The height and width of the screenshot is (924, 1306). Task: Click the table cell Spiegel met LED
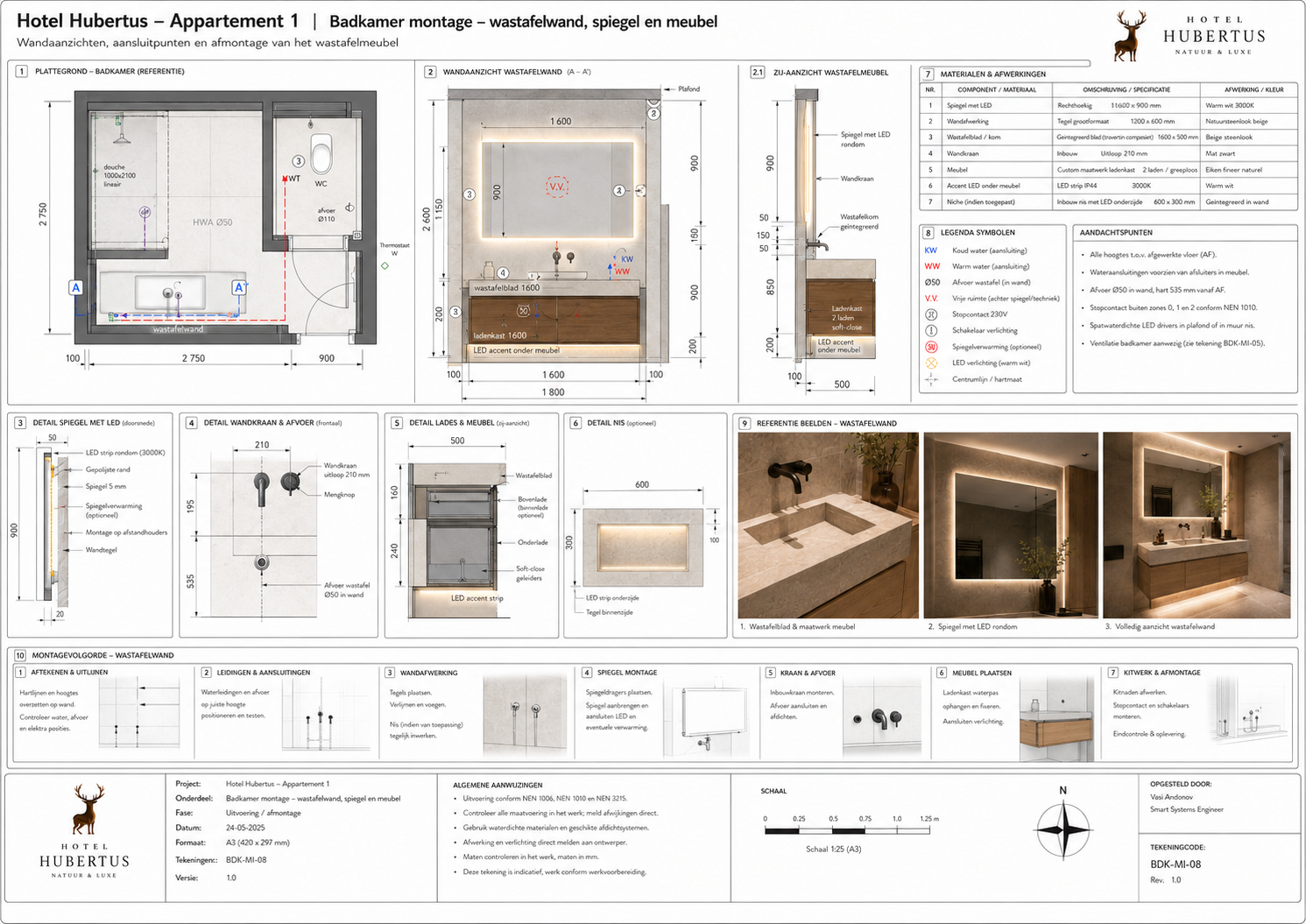(x=969, y=105)
